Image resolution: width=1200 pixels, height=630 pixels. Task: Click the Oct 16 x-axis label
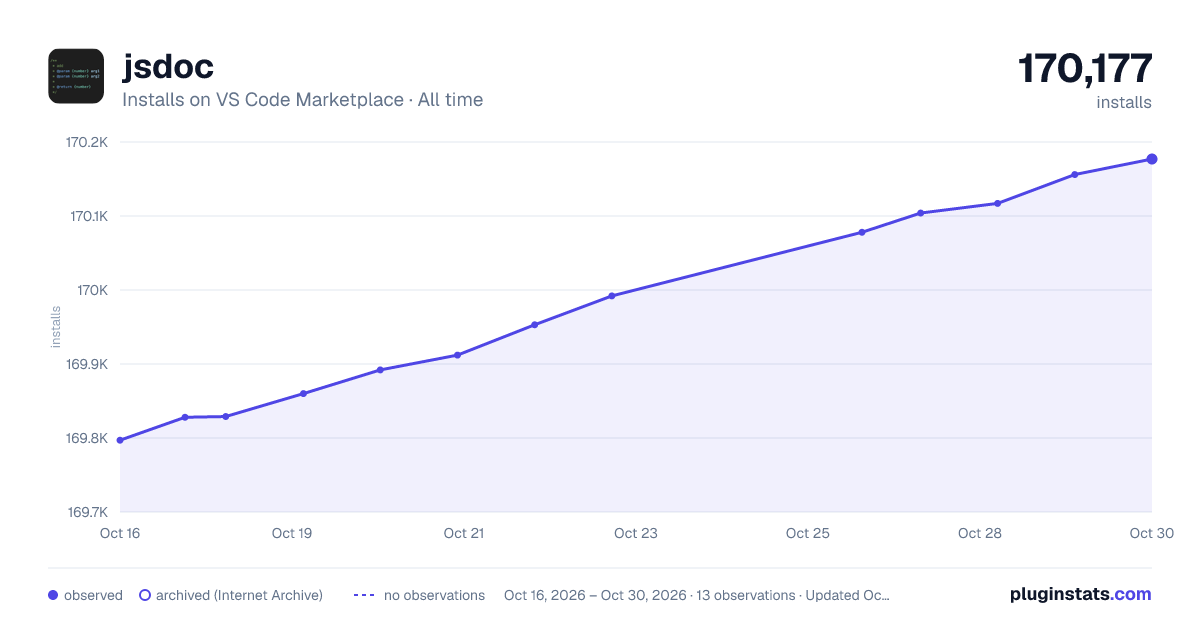click(x=120, y=533)
